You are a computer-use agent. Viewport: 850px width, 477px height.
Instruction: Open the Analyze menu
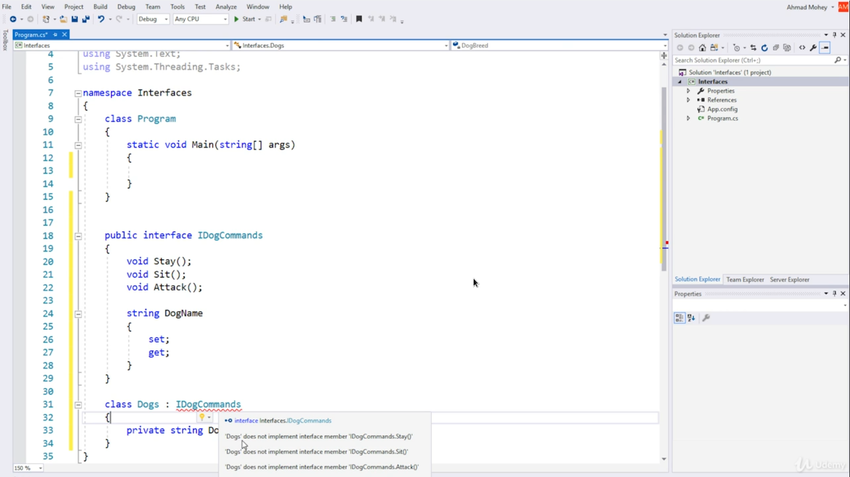[x=226, y=7]
